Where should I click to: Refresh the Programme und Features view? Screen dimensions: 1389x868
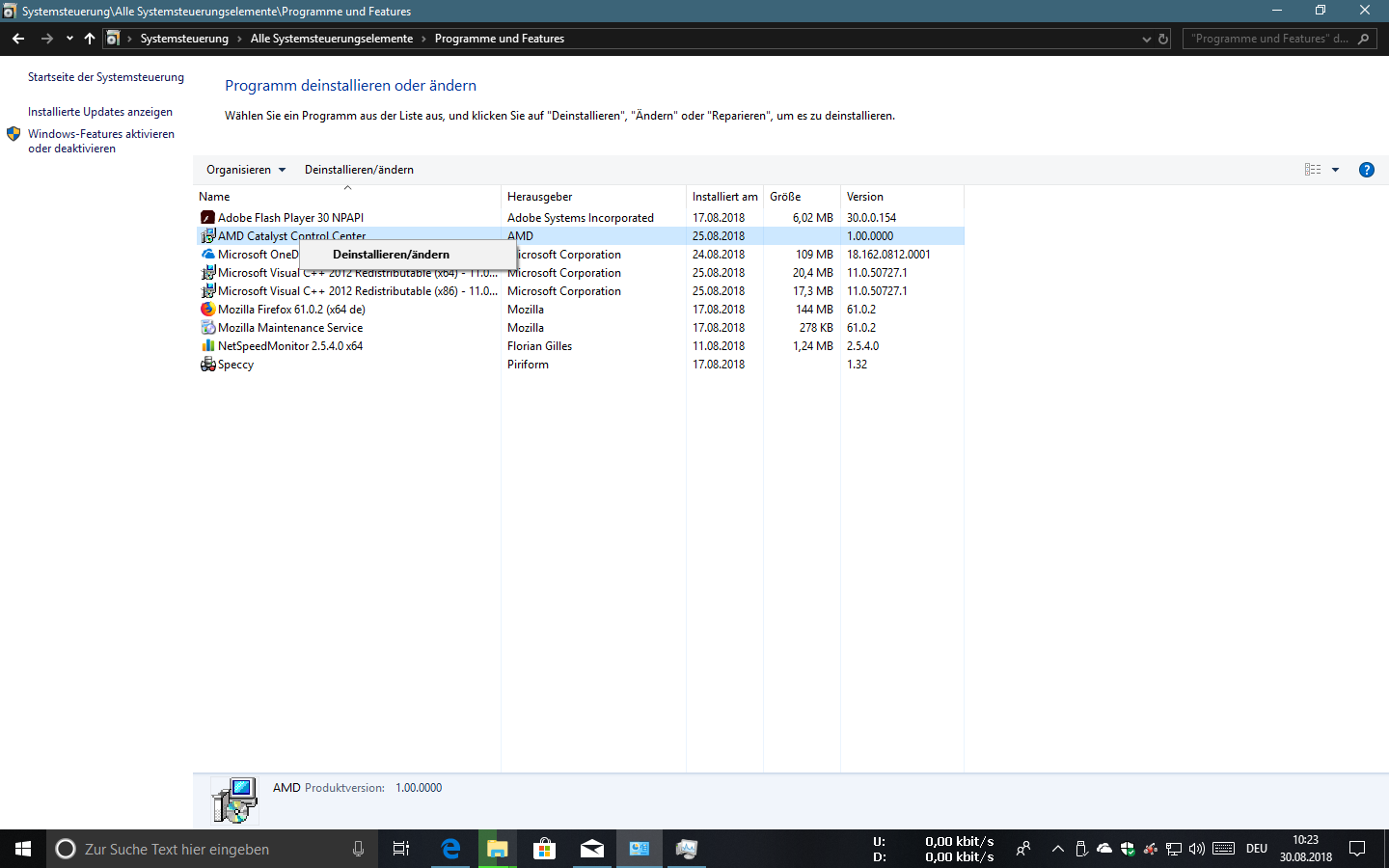[x=1163, y=39]
